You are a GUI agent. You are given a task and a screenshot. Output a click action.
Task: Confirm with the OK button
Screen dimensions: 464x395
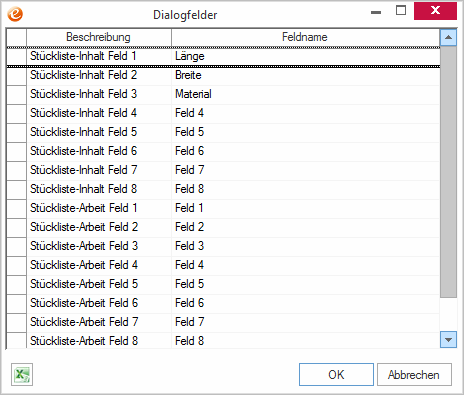click(x=336, y=374)
